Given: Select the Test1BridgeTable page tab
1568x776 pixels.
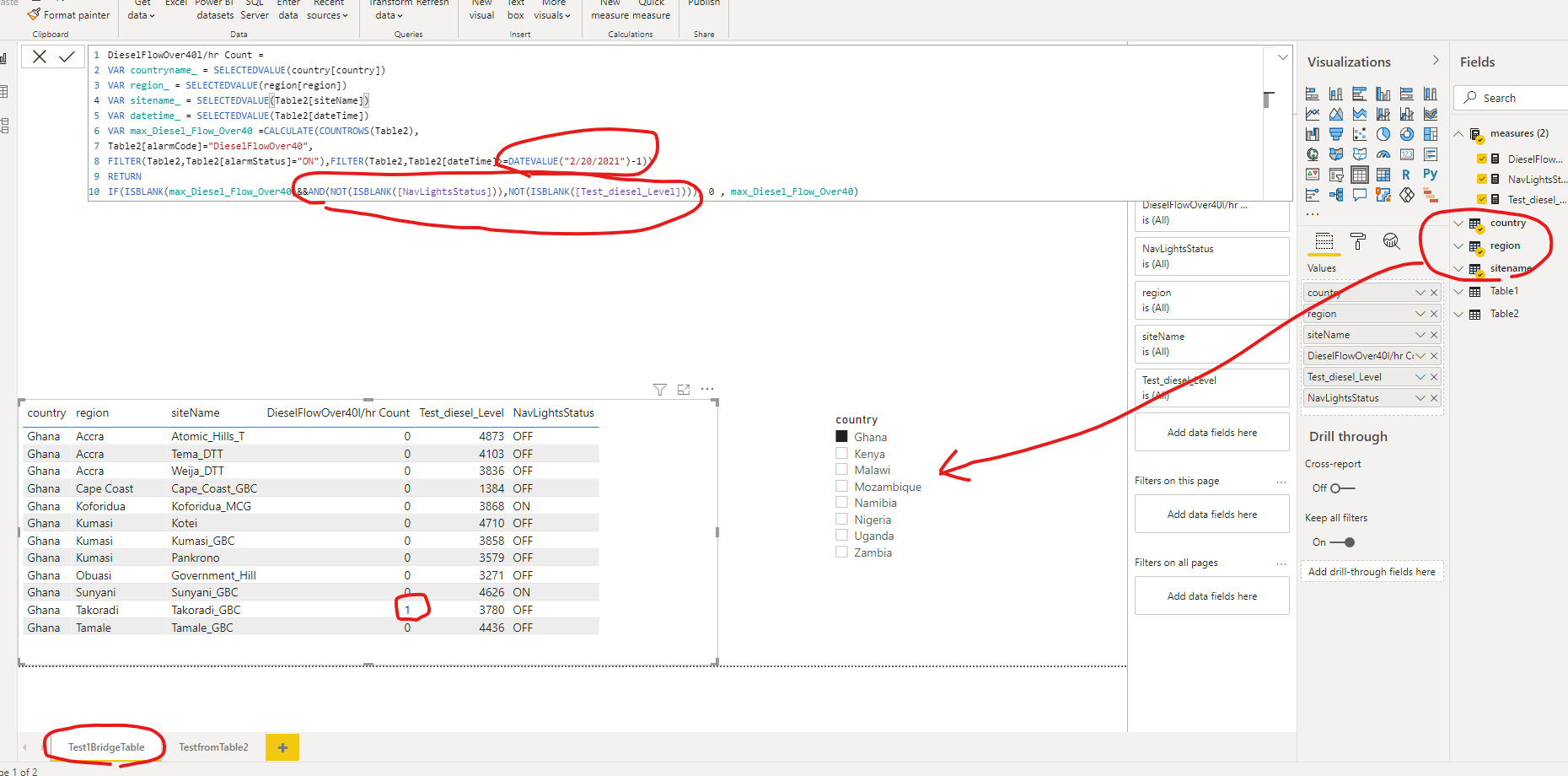Looking at the screenshot, I should pyautogui.click(x=106, y=747).
